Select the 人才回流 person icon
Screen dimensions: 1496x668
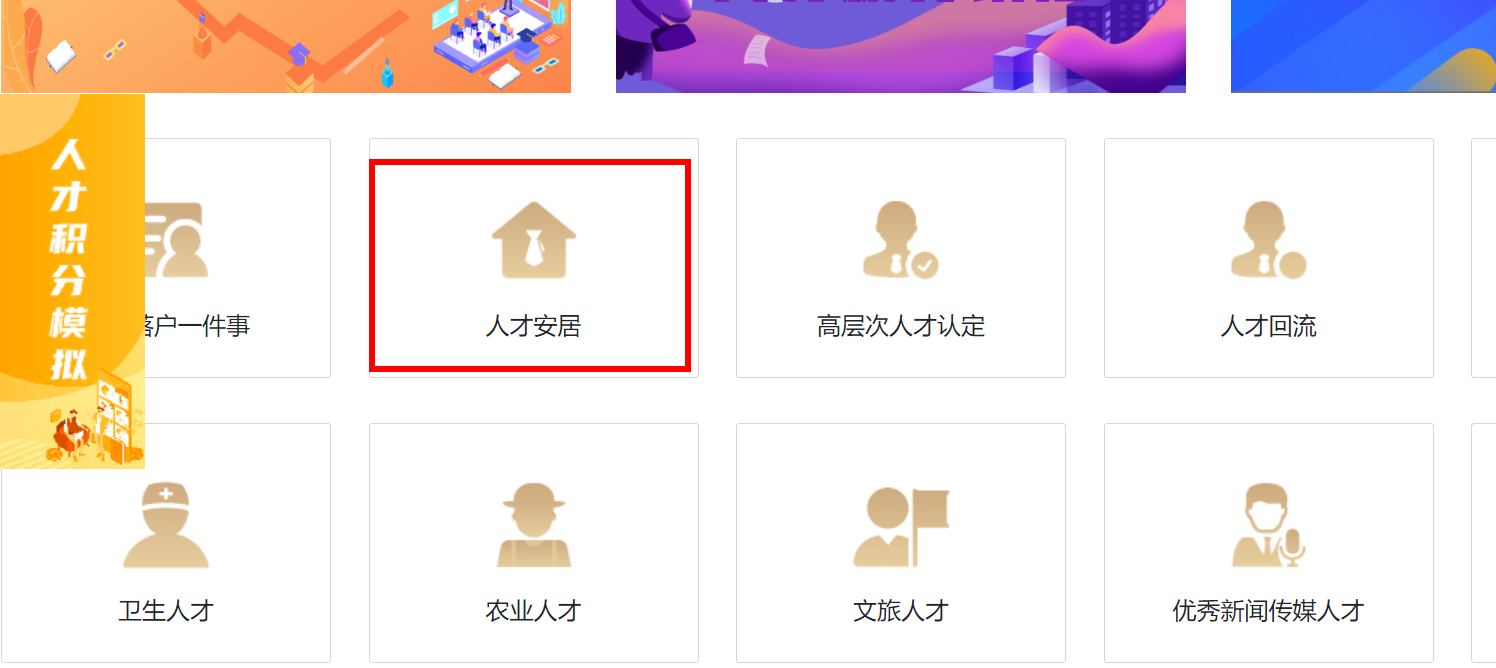[x=1268, y=240]
